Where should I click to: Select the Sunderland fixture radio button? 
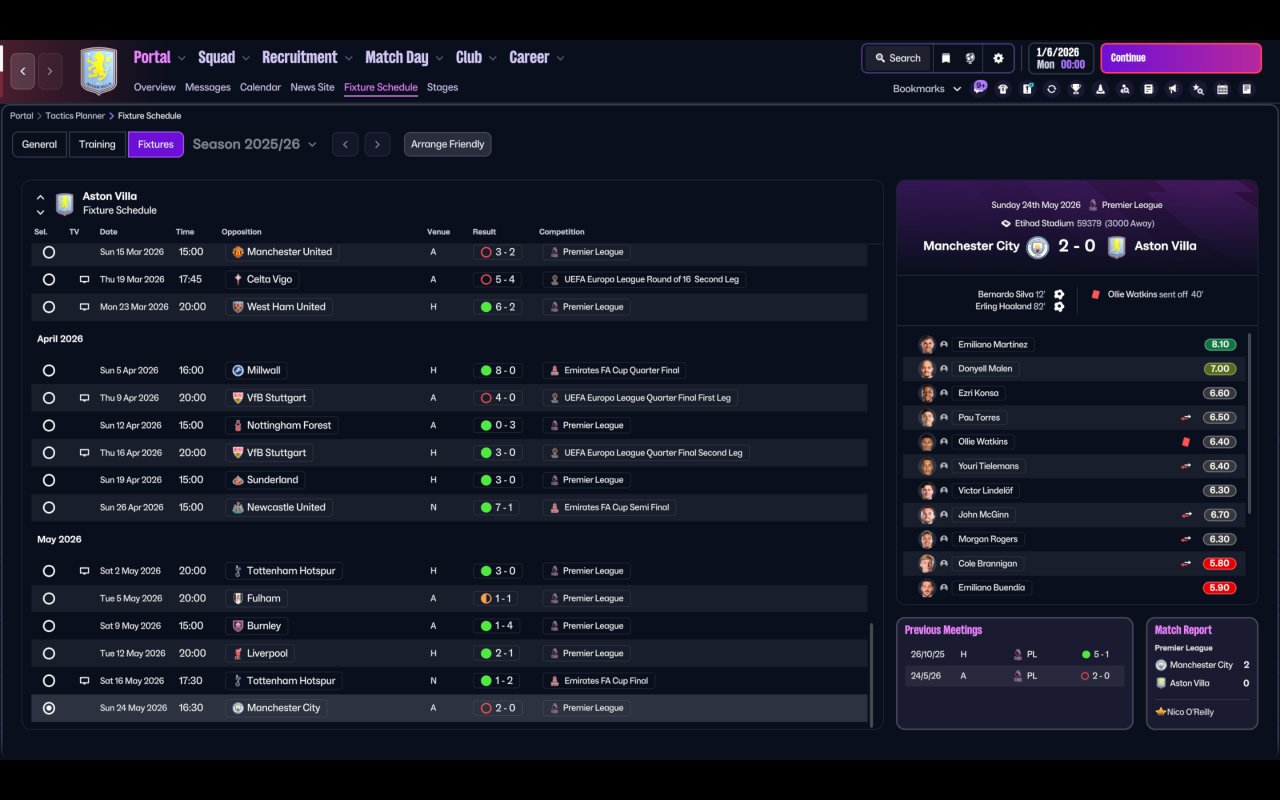[x=49, y=480]
